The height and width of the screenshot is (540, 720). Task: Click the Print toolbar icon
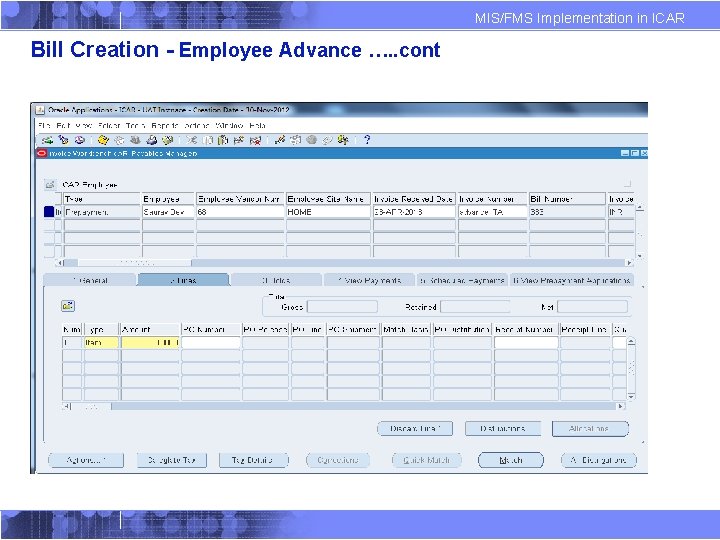point(152,140)
